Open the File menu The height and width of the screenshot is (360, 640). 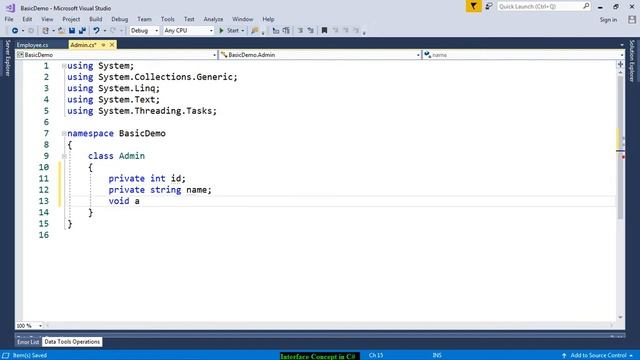9,19
